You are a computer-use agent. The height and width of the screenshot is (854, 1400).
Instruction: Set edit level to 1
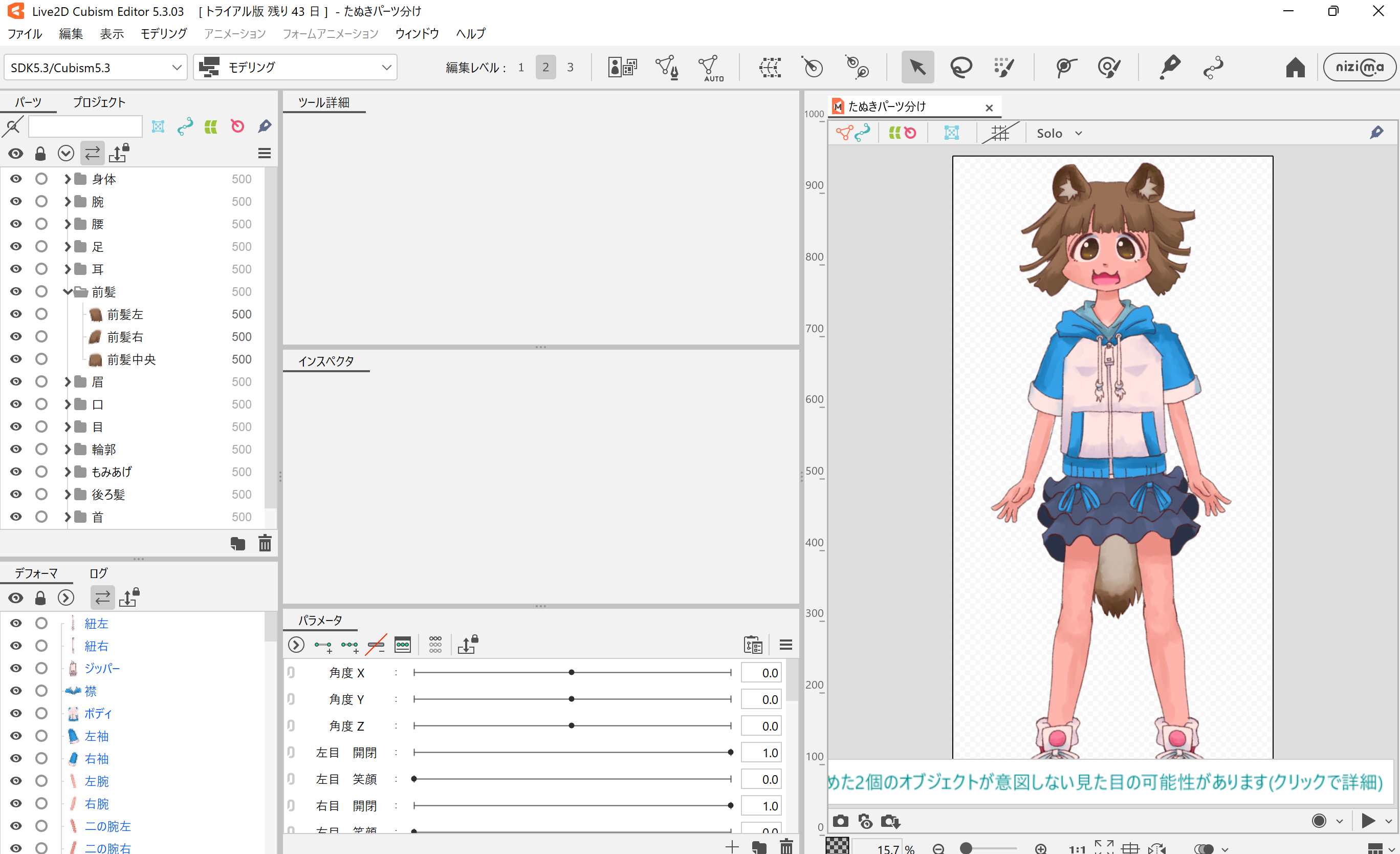pos(521,67)
